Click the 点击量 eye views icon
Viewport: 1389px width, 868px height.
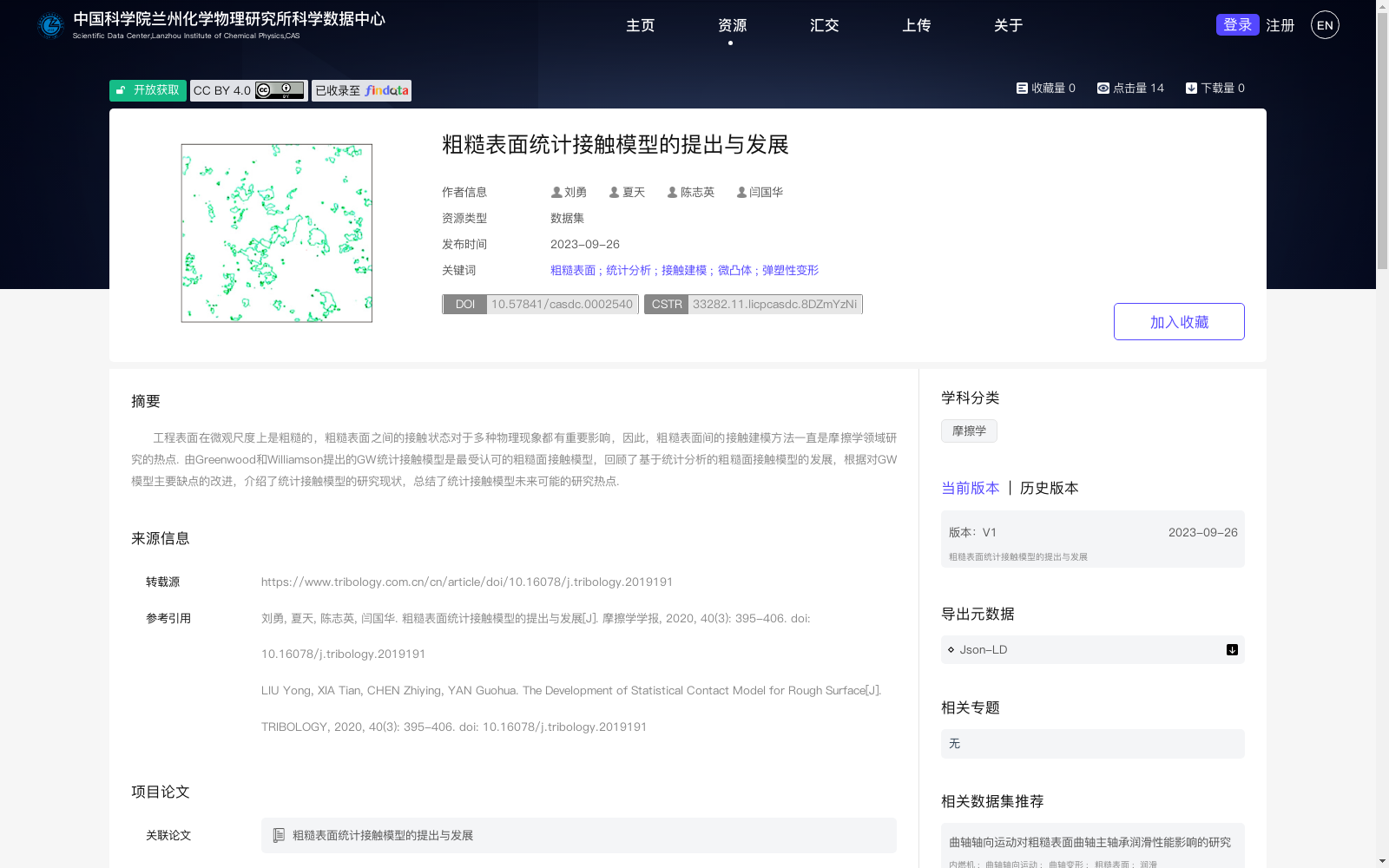[x=1103, y=88]
